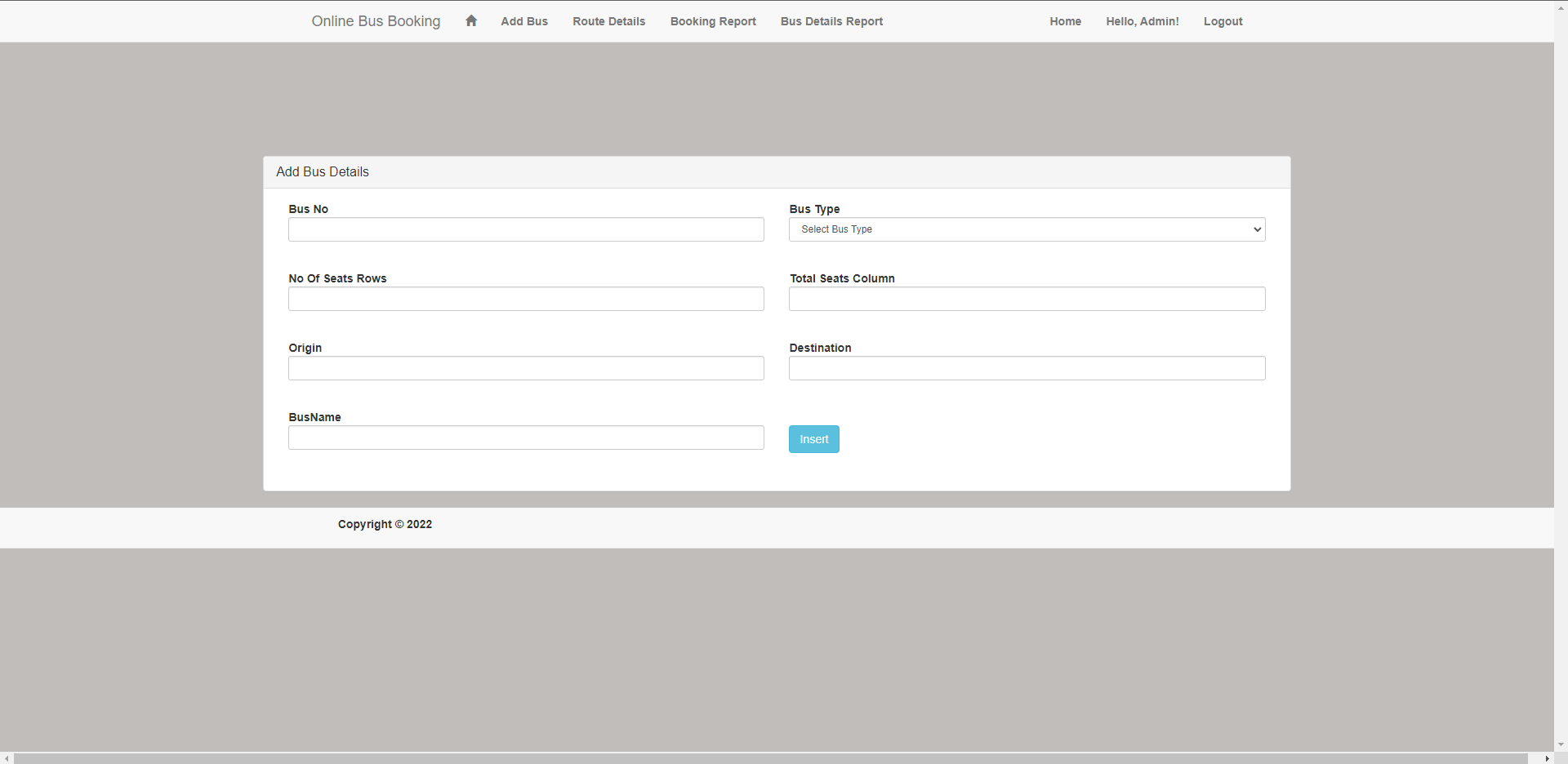The height and width of the screenshot is (764, 1568).
Task: Click the Destination input field
Action: (x=1027, y=368)
